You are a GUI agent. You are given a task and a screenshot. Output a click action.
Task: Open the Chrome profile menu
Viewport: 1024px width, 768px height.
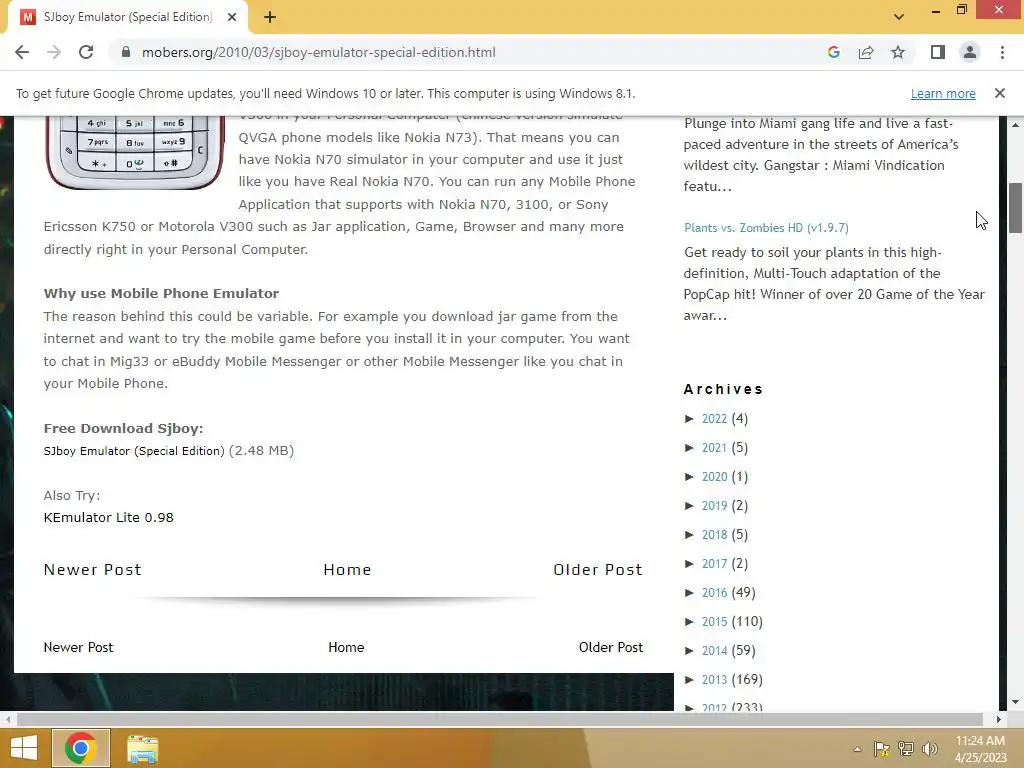[x=970, y=52]
